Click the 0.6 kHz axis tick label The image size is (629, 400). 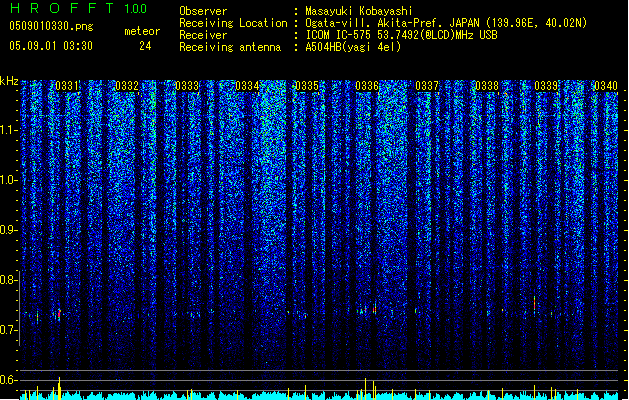point(8,380)
